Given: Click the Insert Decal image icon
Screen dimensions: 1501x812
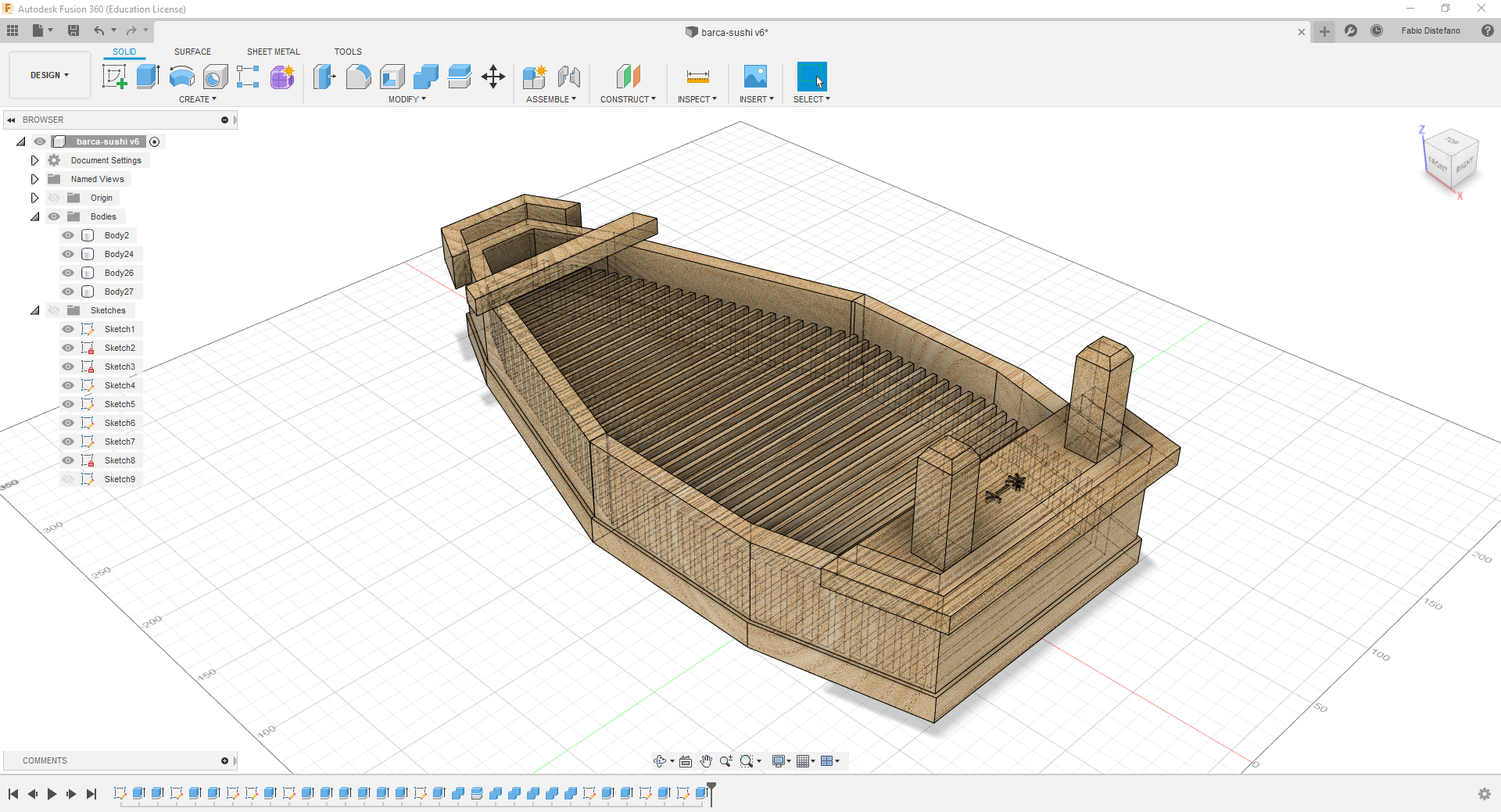Looking at the screenshot, I should click(x=755, y=77).
